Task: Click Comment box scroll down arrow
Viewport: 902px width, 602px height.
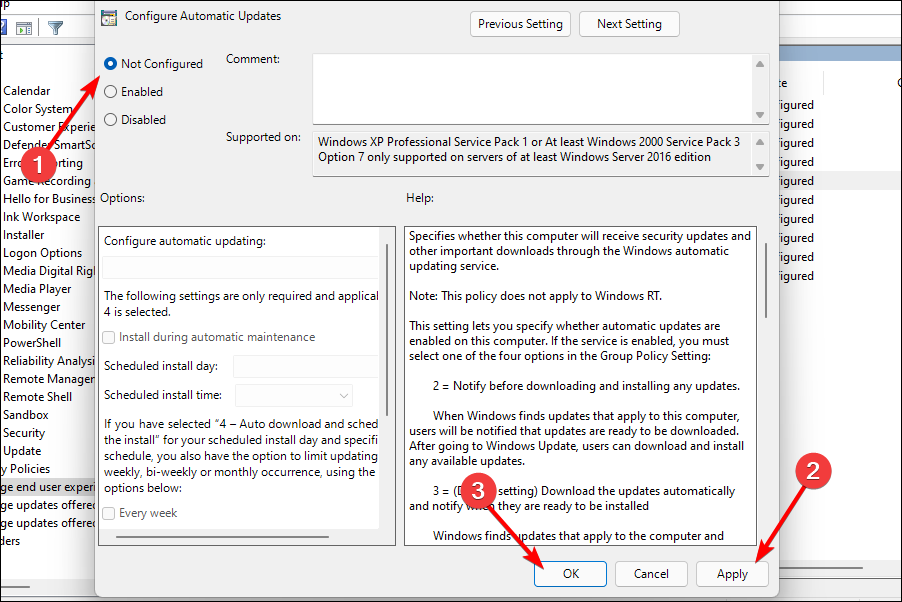Action: [x=760, y=115]
